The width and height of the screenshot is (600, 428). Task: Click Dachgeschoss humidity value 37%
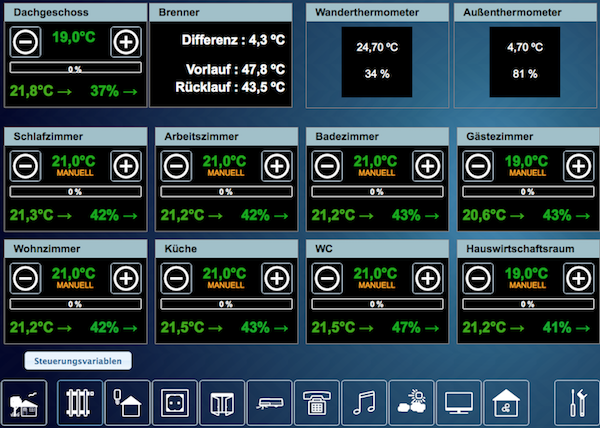tap(104, 91)
